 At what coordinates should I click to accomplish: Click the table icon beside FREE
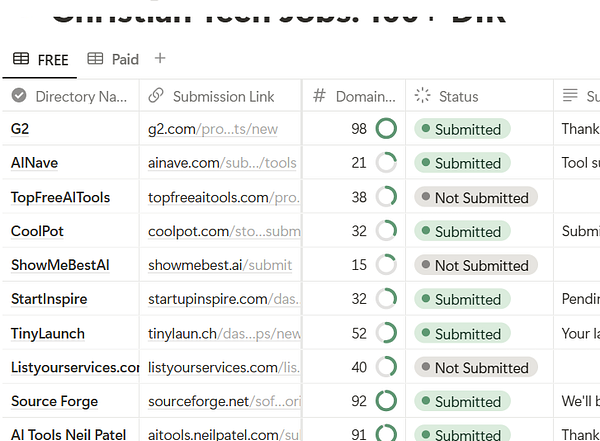21,59
